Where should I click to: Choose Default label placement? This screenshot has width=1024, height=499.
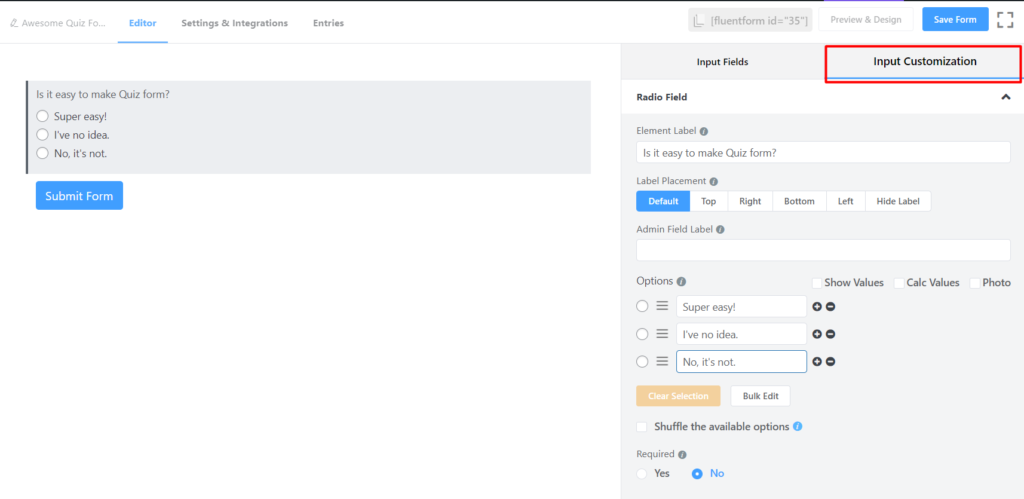click(663, 201)
